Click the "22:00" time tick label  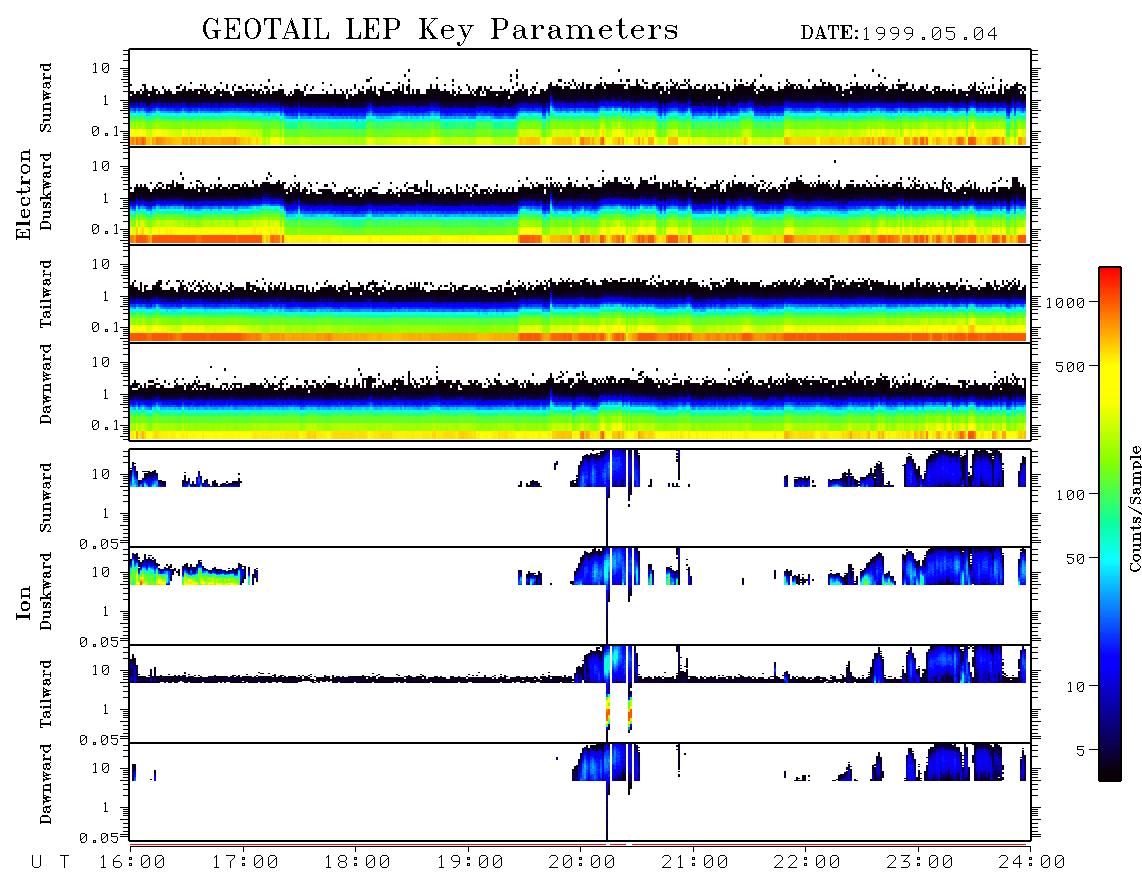click(807, 863)
